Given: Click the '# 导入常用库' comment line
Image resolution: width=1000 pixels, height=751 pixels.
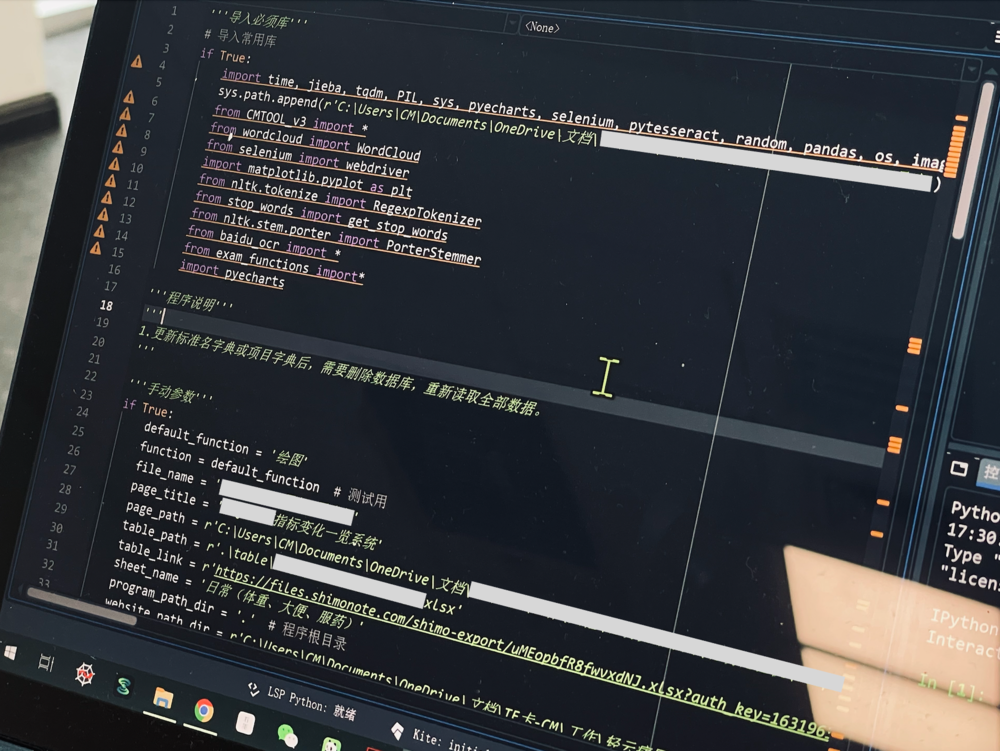Looking at the screenshot, I should [240, 36].
